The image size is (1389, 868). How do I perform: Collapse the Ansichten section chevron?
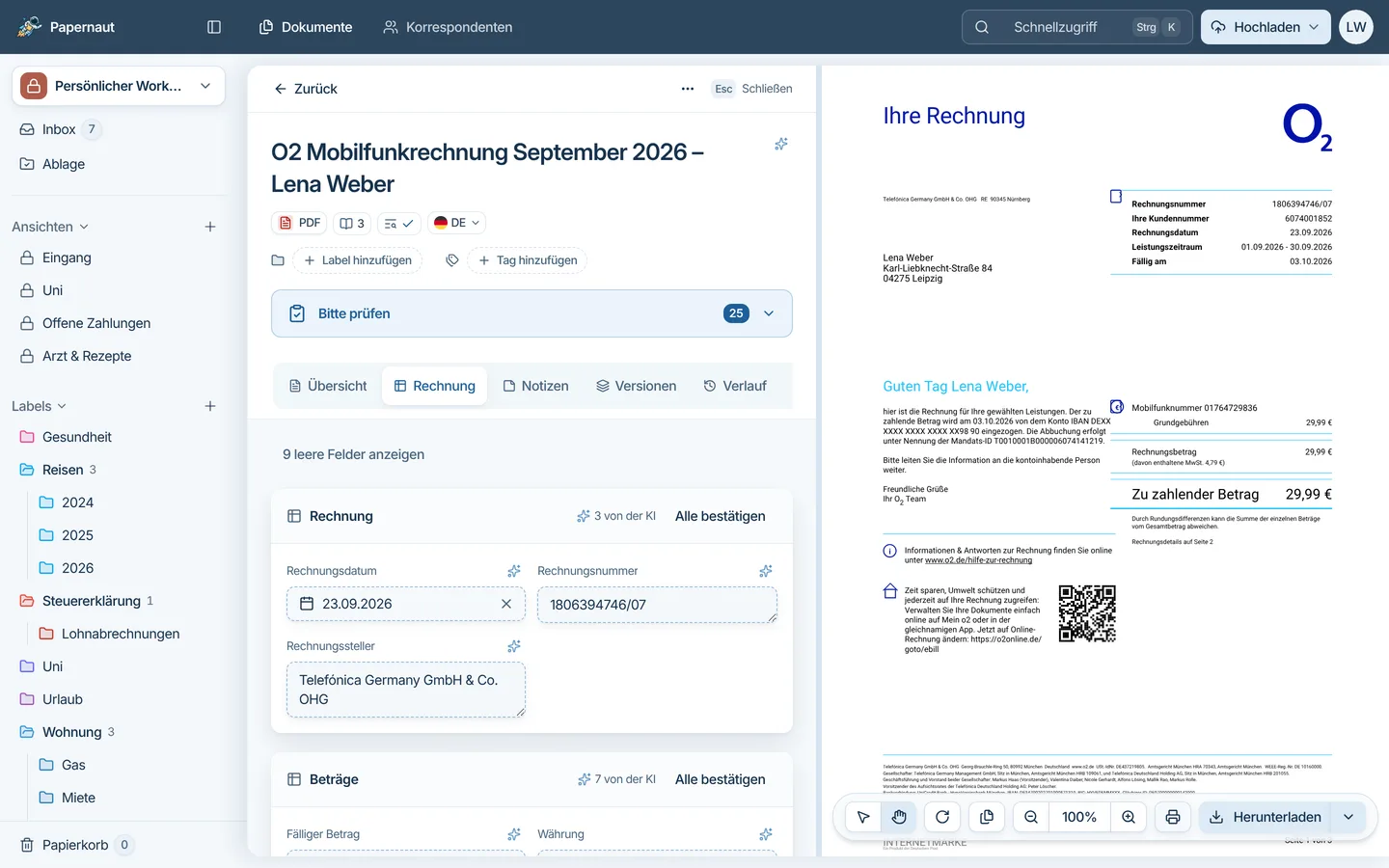pos(84,227)
